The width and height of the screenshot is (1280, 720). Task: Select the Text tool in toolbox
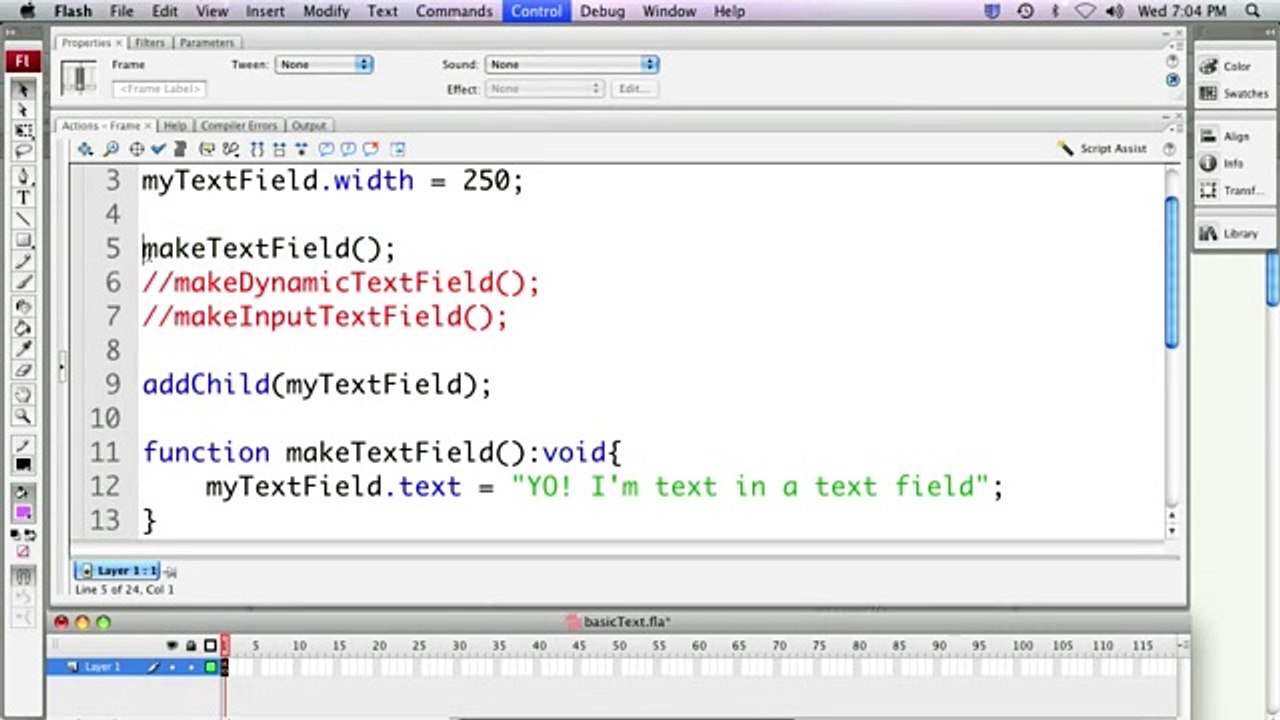(x=23, y=197)
